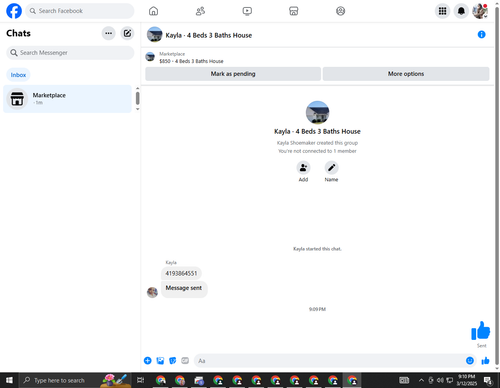
Task: Show hidden system tray icons chevron
Action: pyautogui.click(x=421, y=380)
